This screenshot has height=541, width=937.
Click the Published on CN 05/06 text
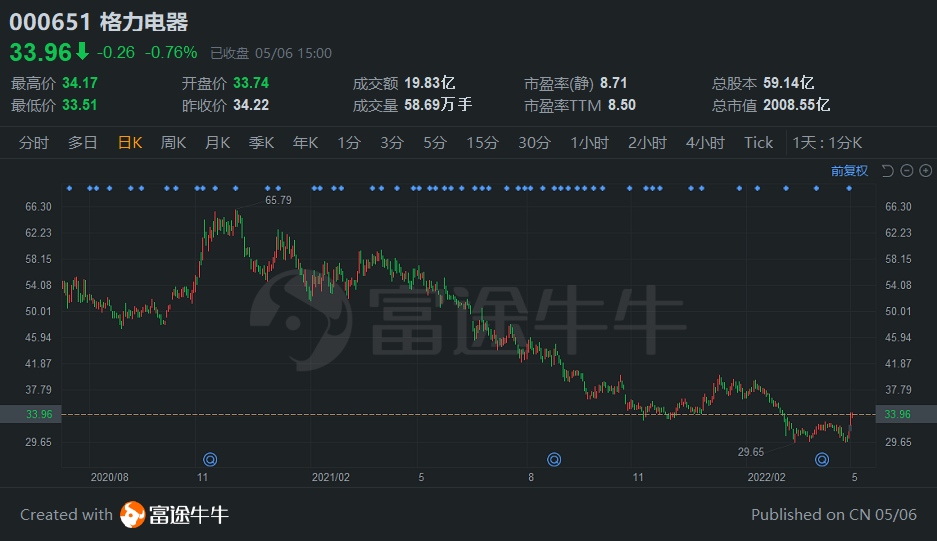coord(834,515)
